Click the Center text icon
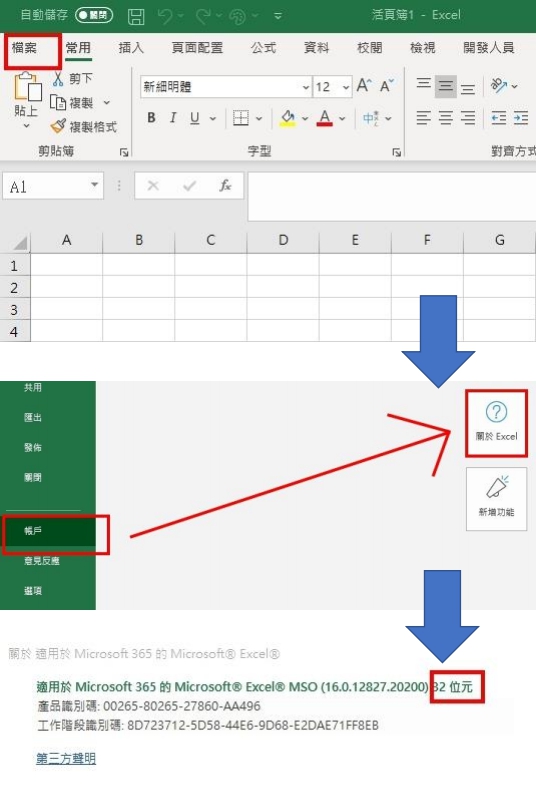Screen dimensions: 536x792 pos(446,118)
